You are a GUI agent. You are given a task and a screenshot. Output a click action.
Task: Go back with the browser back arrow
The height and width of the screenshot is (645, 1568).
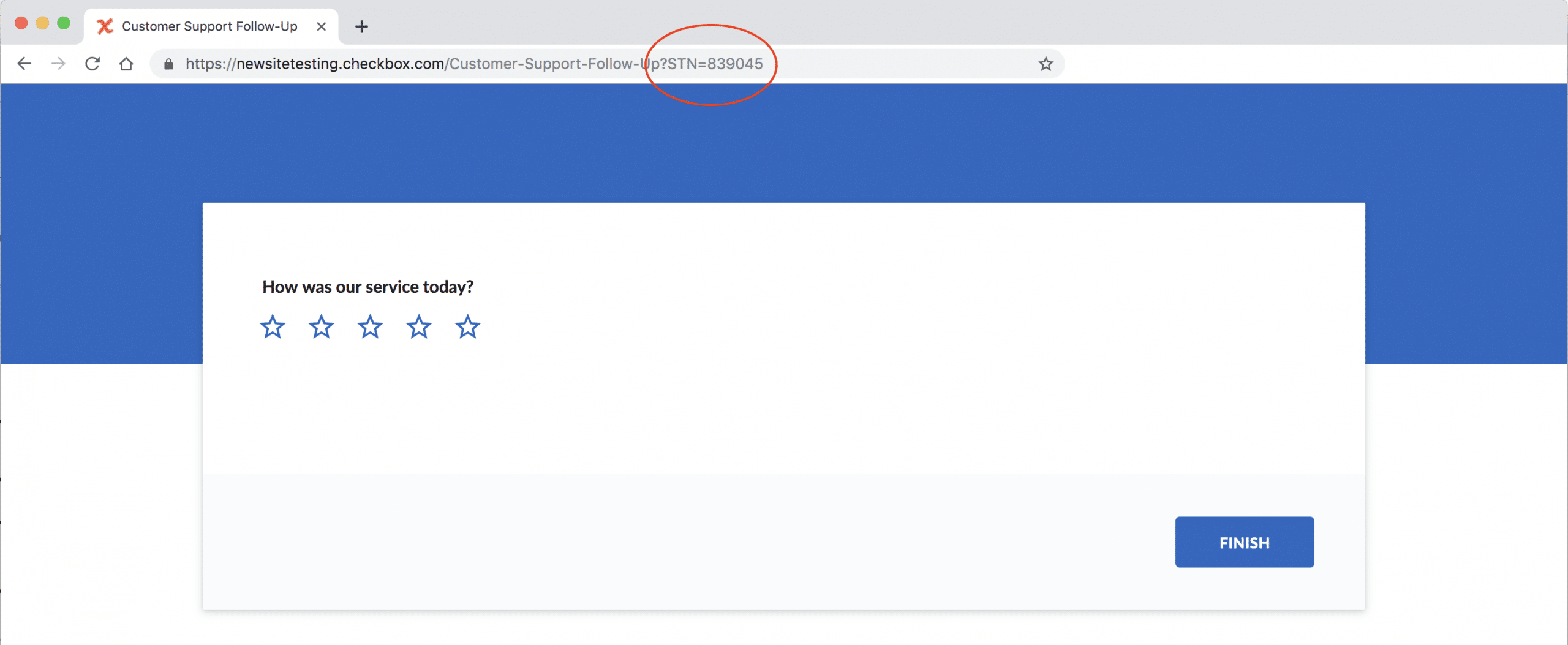click(24, 64)
